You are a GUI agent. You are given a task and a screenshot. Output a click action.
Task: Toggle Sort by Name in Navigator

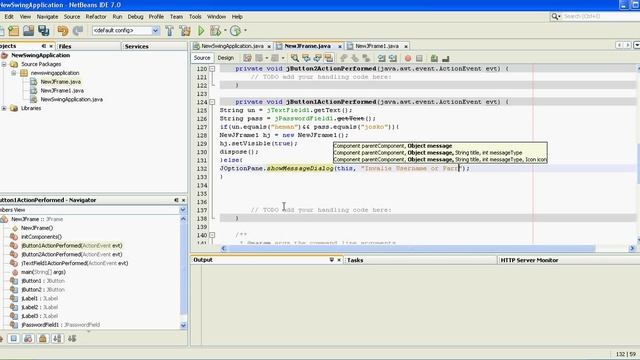pyautogui.click(x=58, y=339)
